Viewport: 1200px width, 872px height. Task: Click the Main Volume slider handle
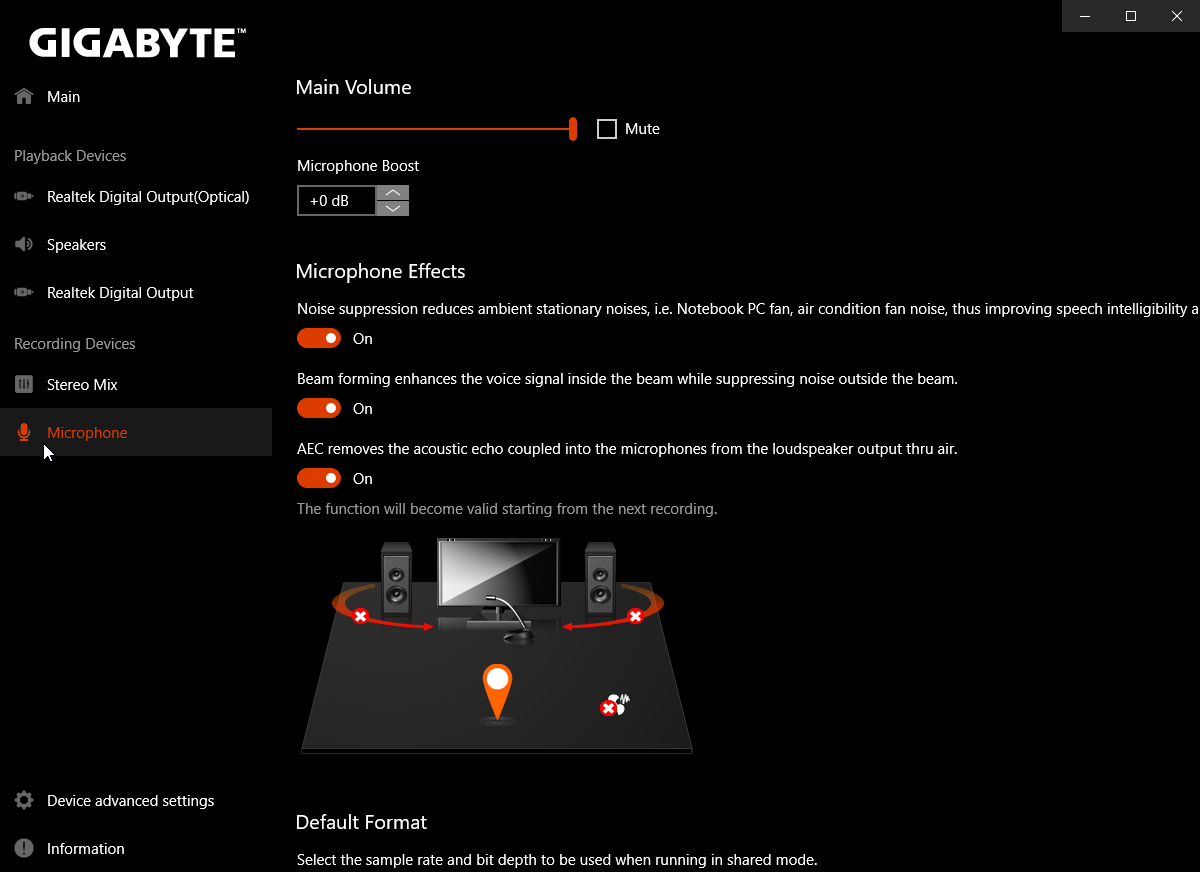click(x=573, y=129)
